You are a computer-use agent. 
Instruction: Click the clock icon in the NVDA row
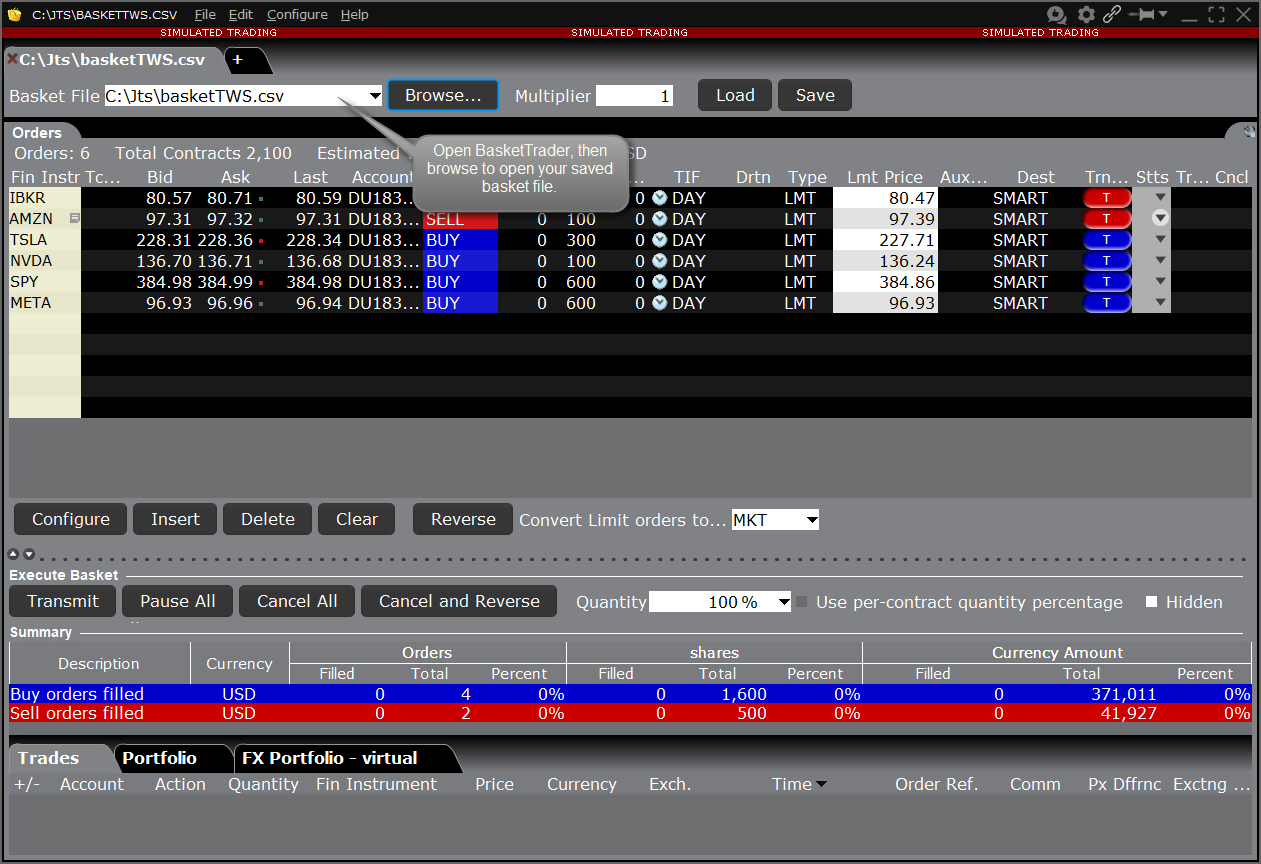pyautogui.click(x=659, y=261)
